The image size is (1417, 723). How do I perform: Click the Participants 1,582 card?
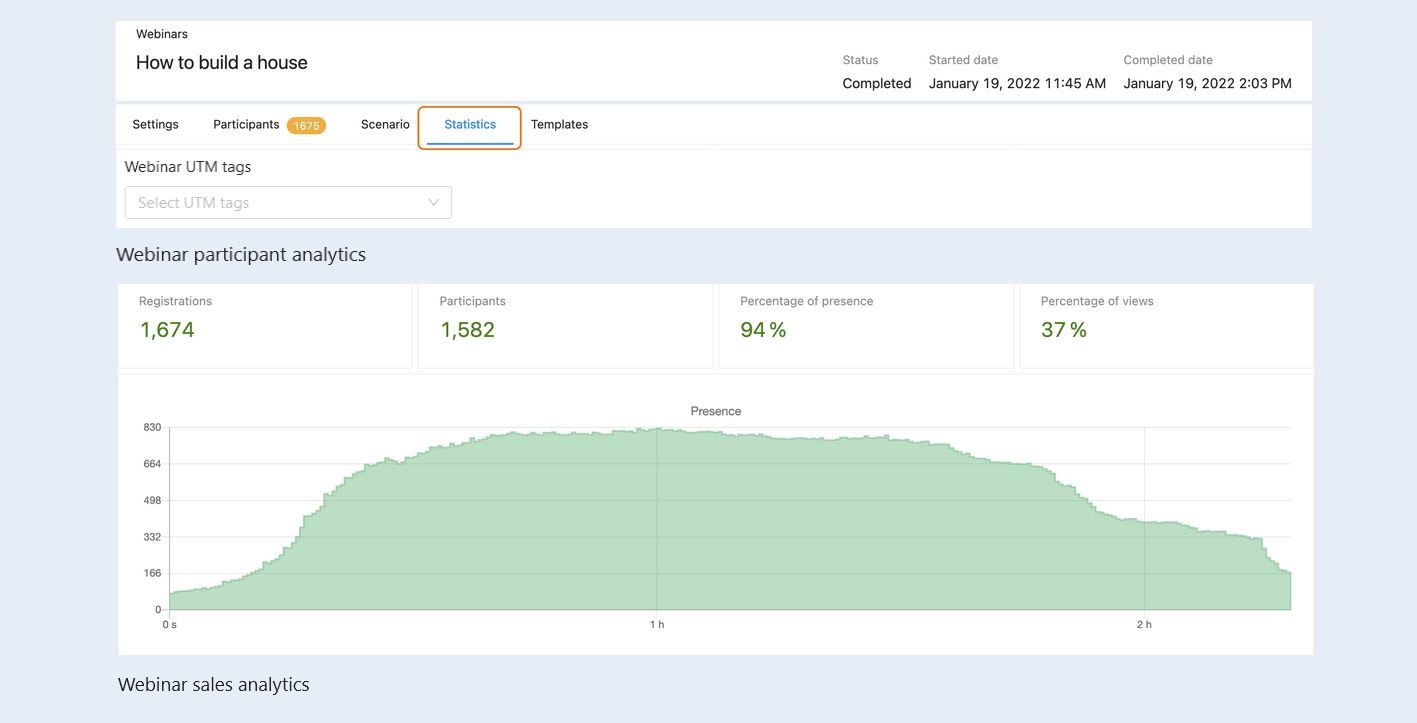[565, 326]
